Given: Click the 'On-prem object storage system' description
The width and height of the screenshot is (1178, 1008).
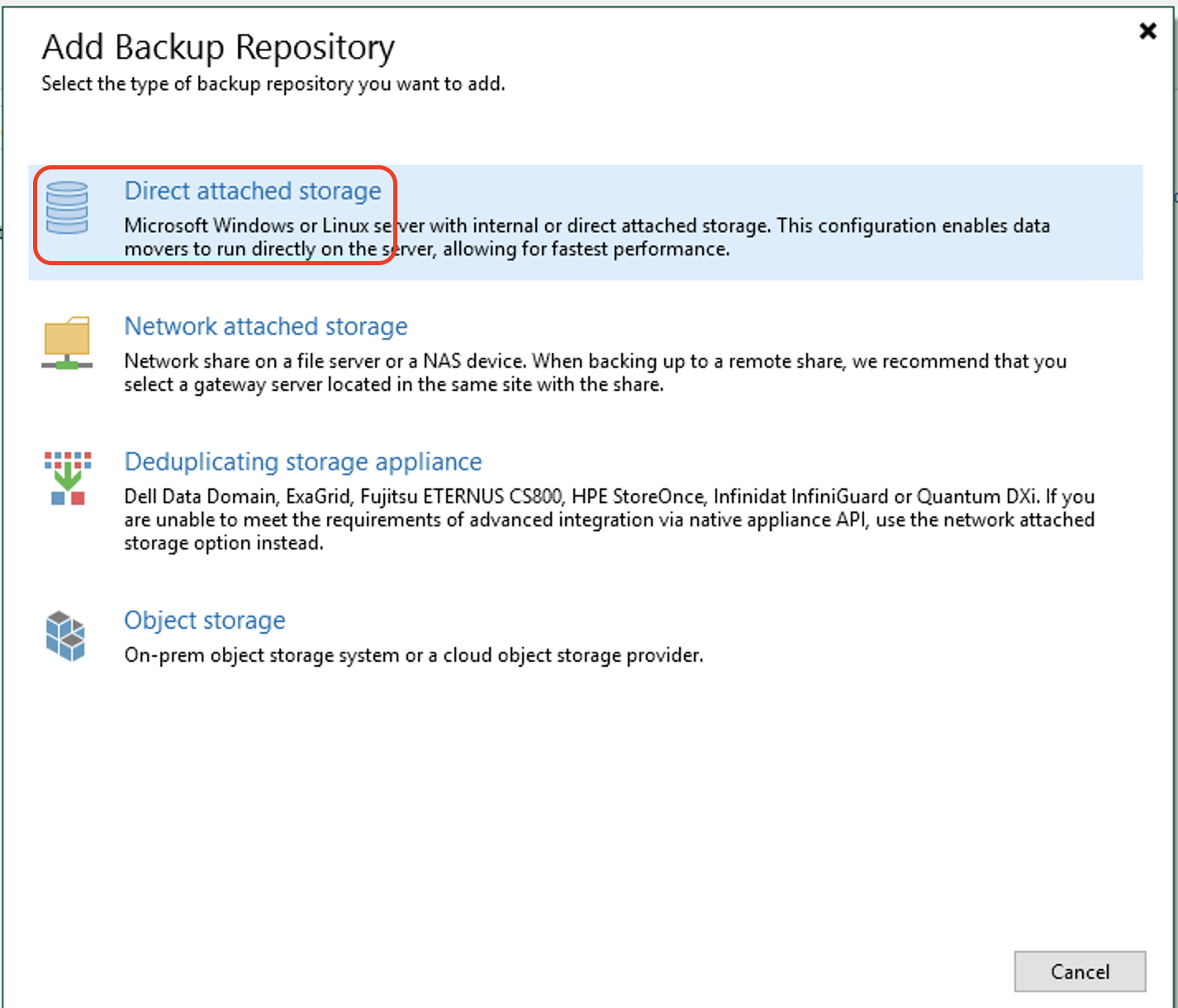Looking at the screenshot, I should pos(414,655).
